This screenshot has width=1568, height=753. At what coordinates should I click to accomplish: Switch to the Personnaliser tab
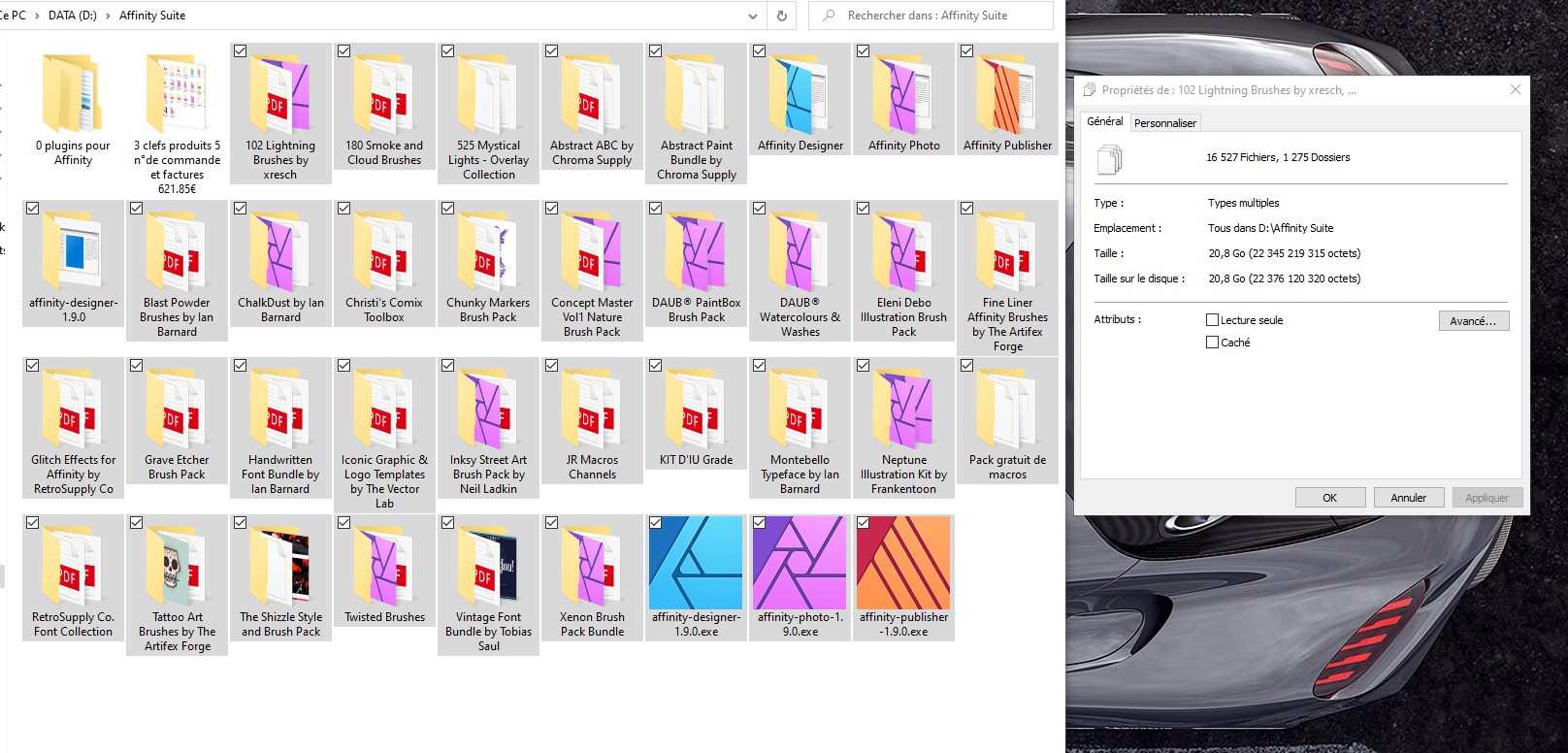(x=1165, y=123)
